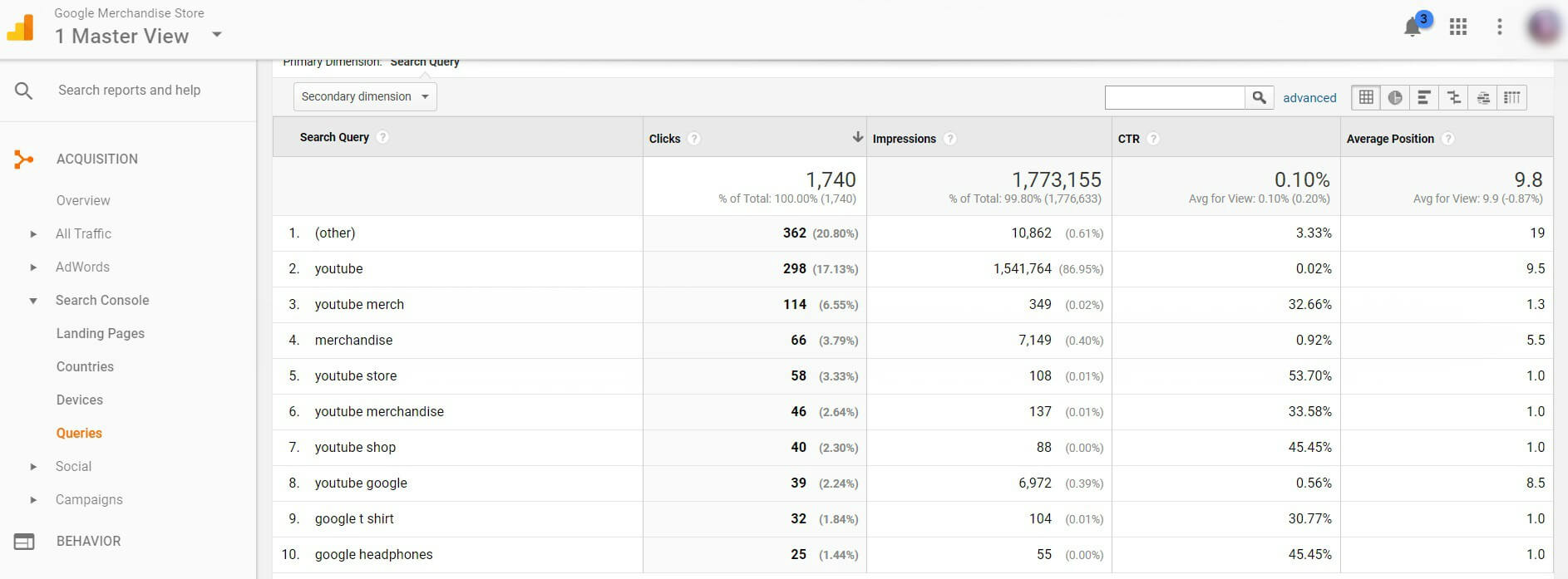Screen dimensions: 1568x579
Task: Switch to Pivot table view icon
Action: tap(1512, 97)
